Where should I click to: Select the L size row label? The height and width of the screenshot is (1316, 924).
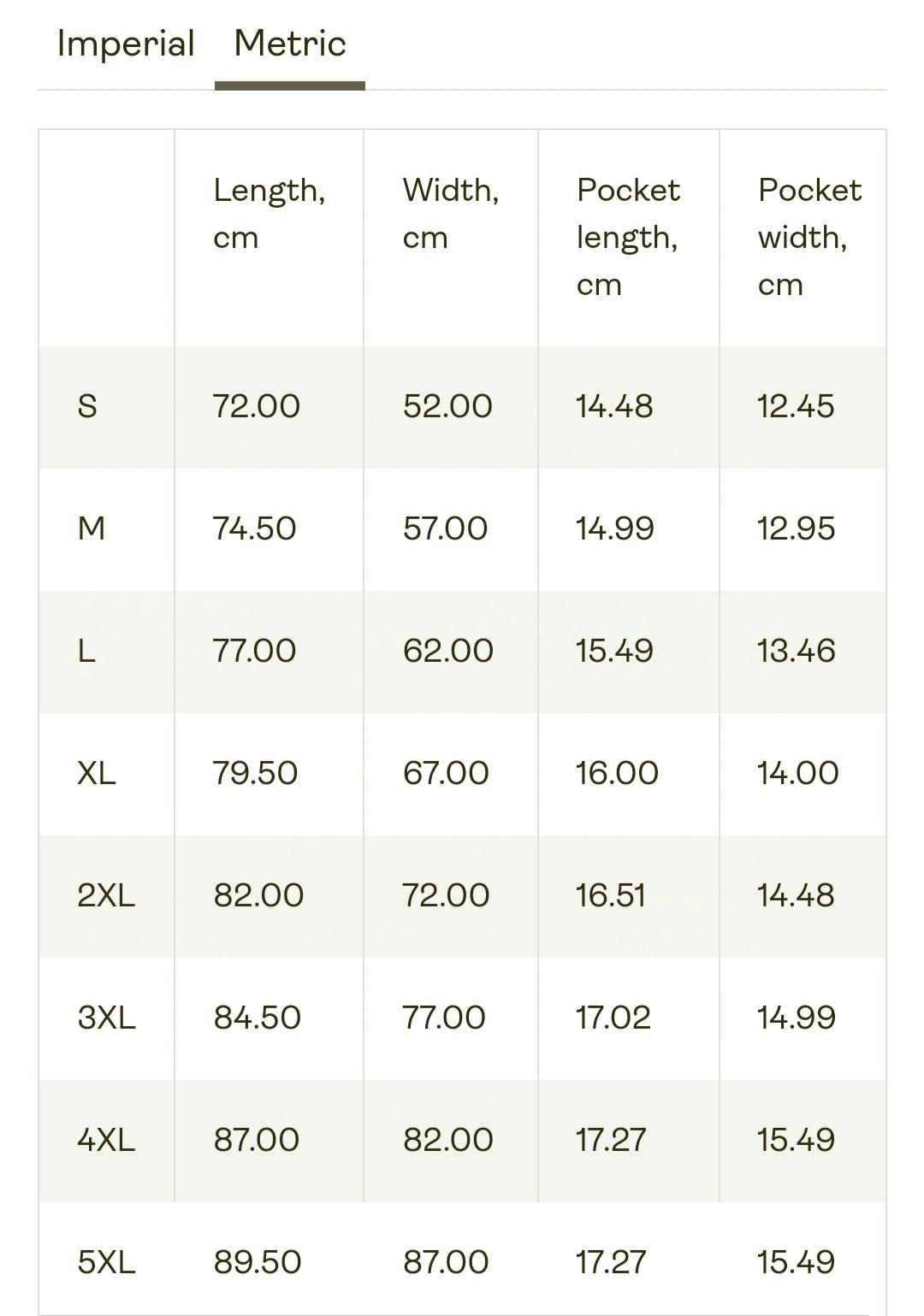[86, 651]
